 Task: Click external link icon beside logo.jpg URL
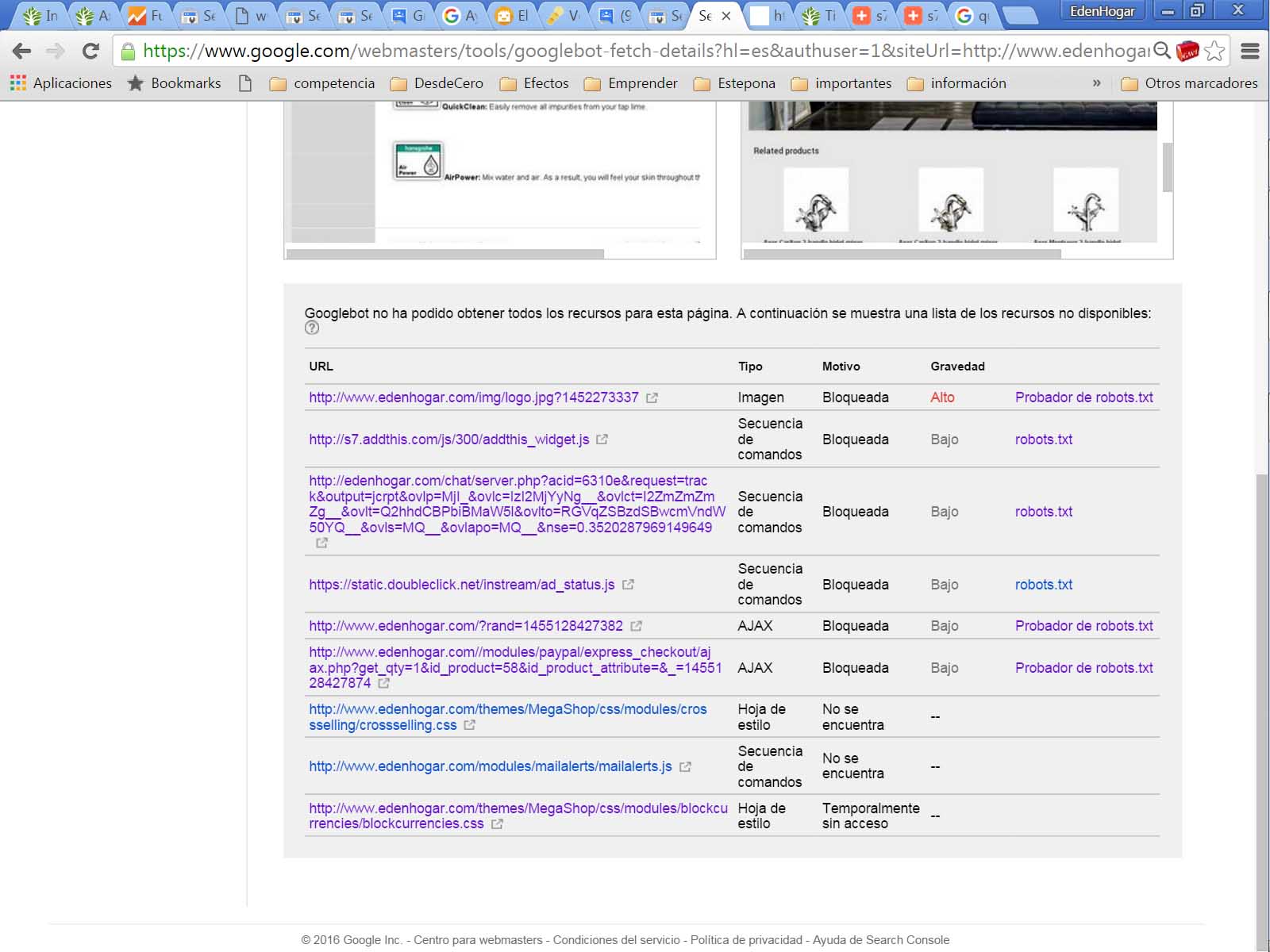(x=652, y=398)
